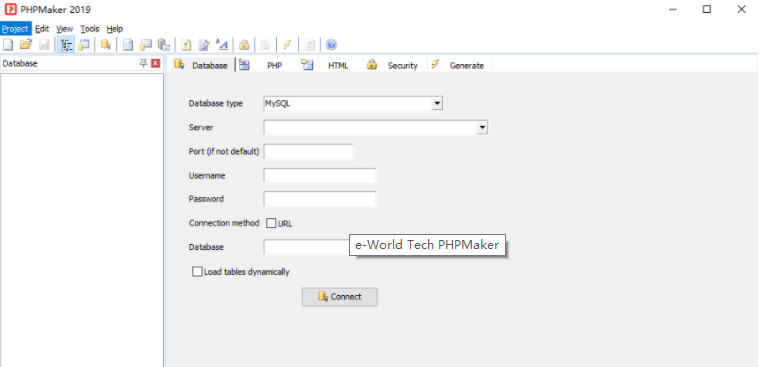This screenshot has width=760, height=367.
Task: Click the lightning bolt Generate toolbar icon
Action: click(287, 45)
